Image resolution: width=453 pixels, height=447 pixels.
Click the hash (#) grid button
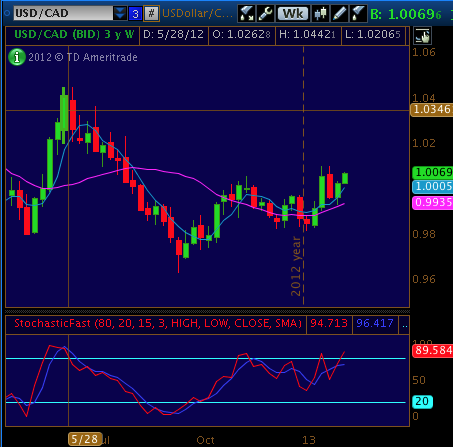click(151, 14)
